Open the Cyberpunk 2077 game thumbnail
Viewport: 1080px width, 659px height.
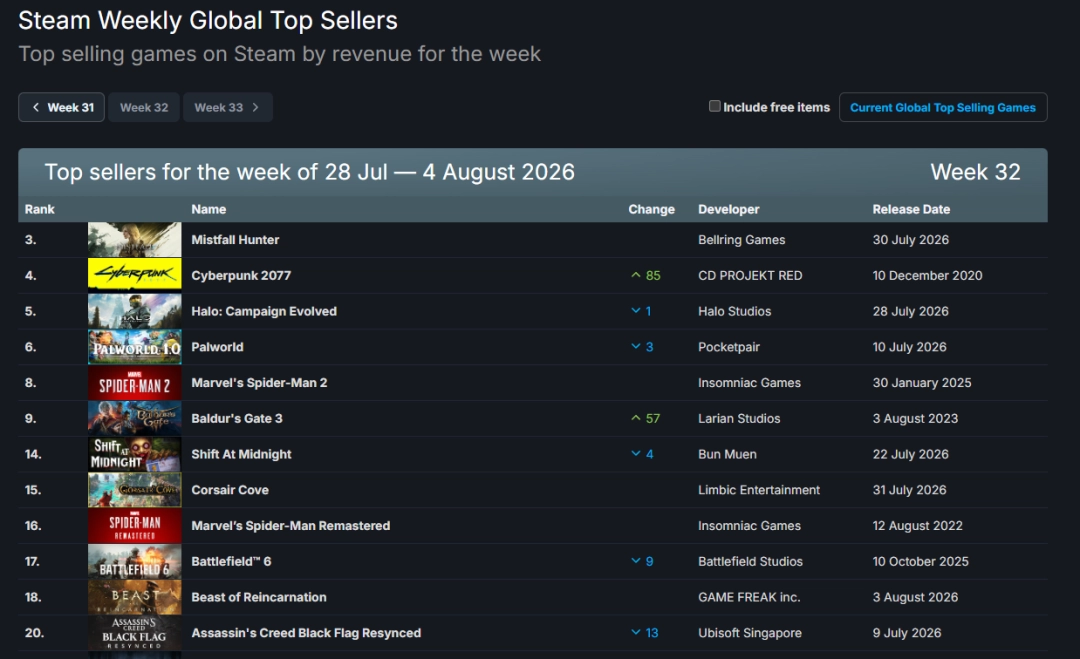pyautogui.click(x=135, y=275)
